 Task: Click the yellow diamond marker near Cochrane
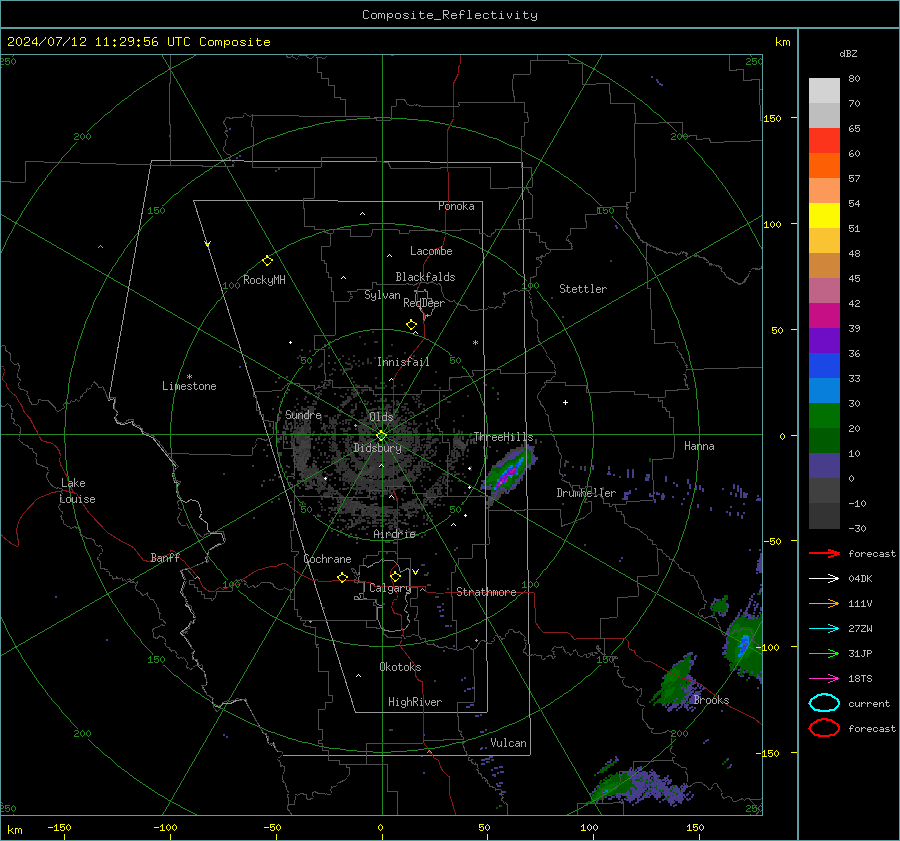tap(342, 578)
